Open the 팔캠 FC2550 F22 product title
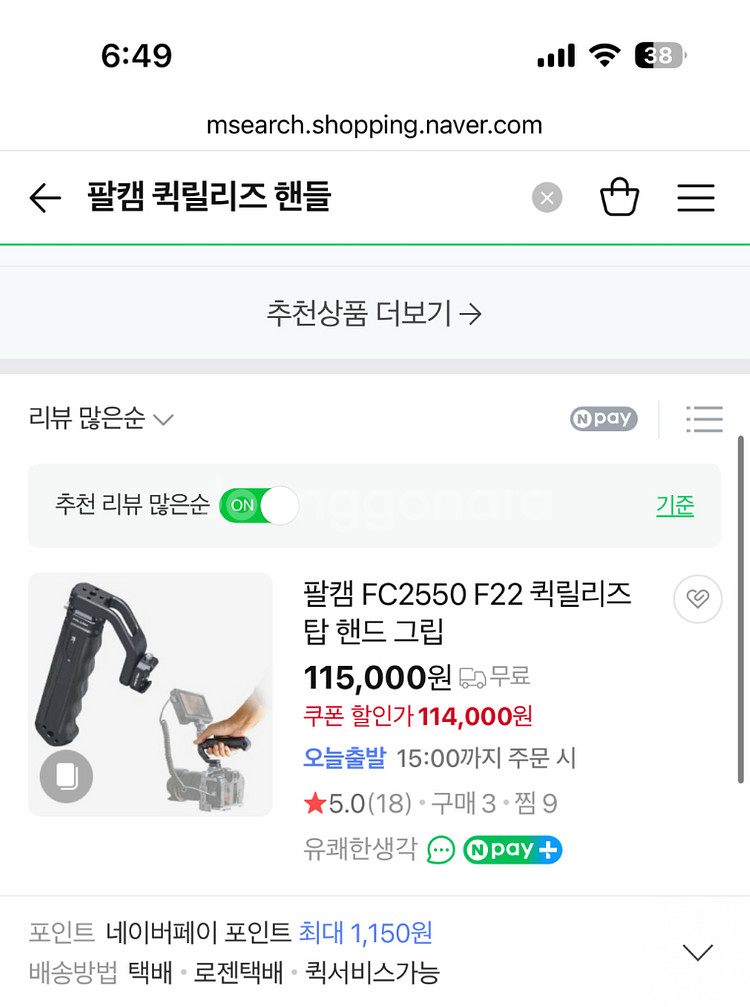 pos(467,612)
